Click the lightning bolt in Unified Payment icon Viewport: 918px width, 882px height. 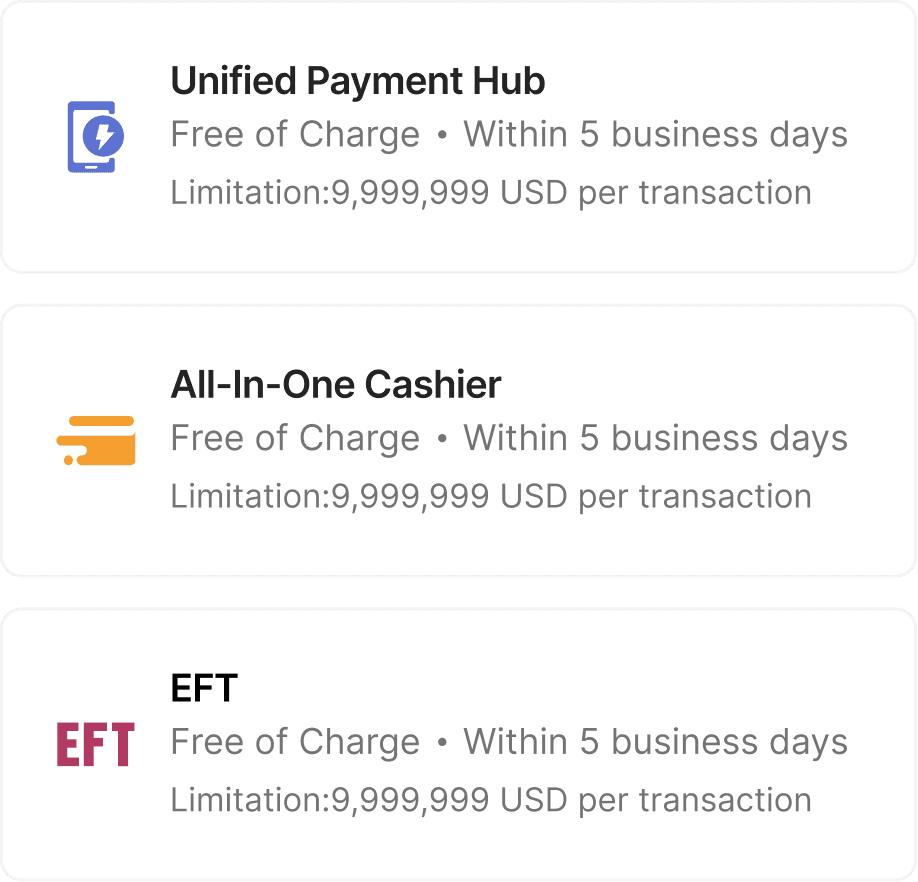tap(104, 136)
